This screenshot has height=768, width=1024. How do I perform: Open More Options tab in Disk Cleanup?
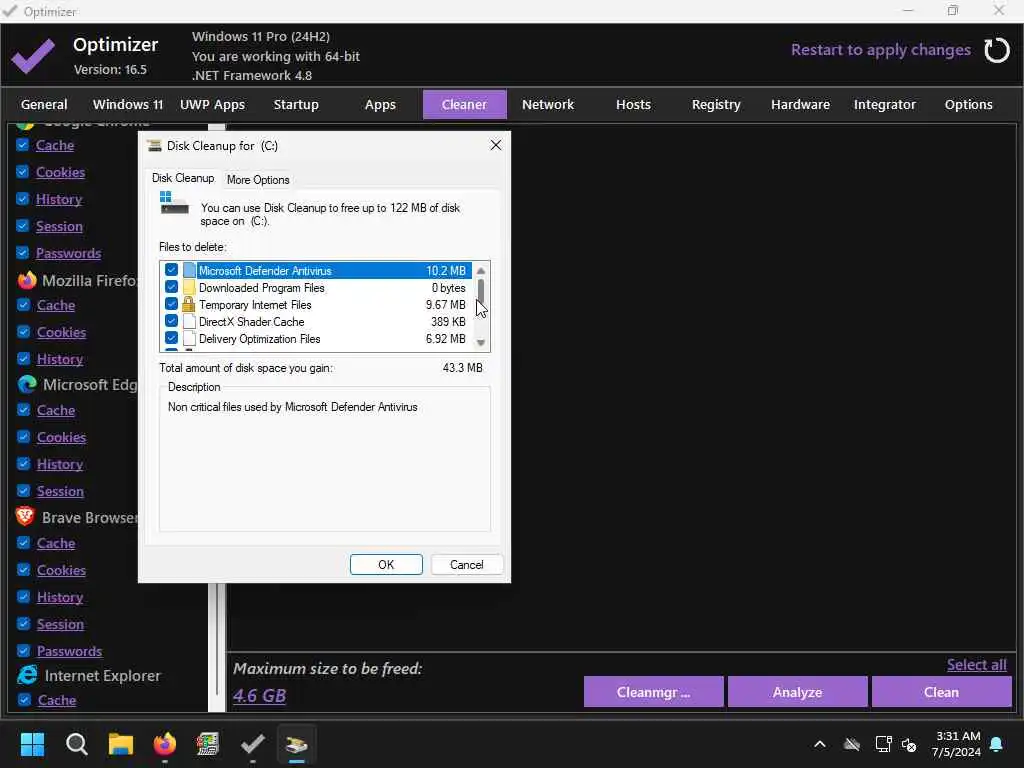(x=258, y=180)
